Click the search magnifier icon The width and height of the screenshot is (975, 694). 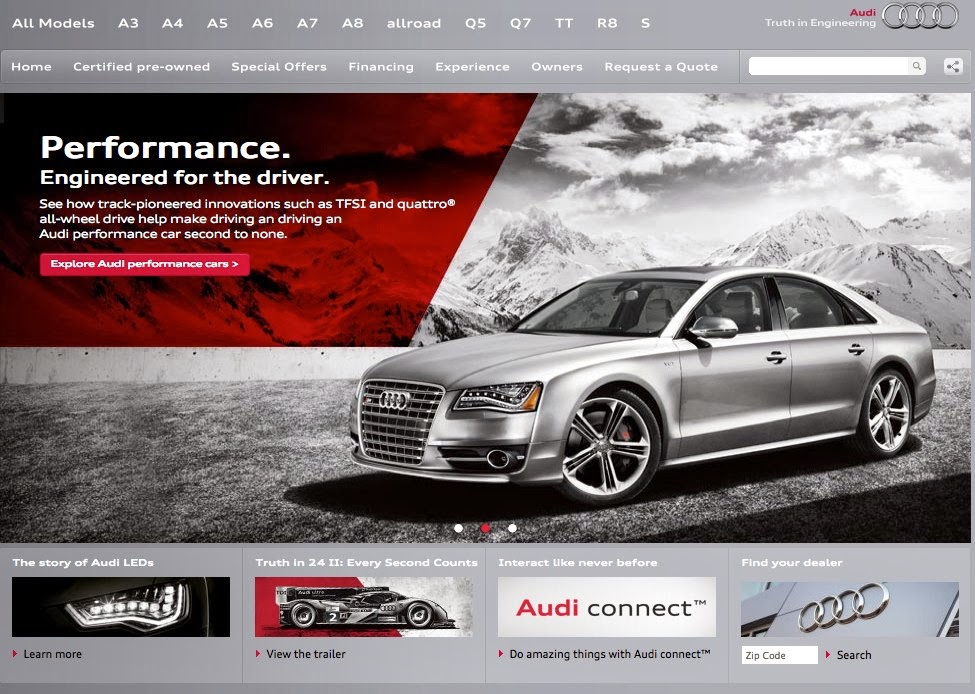coord(917,66)
